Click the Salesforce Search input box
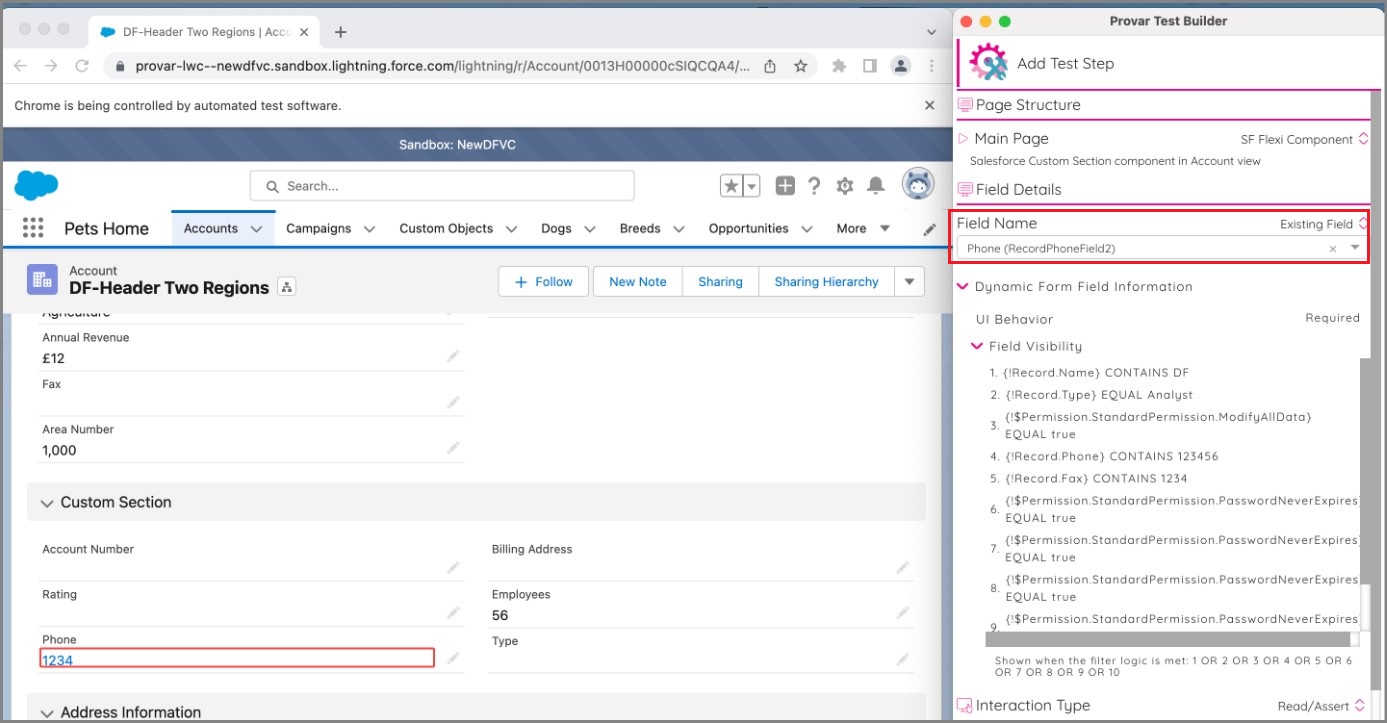 click(442, 186)
